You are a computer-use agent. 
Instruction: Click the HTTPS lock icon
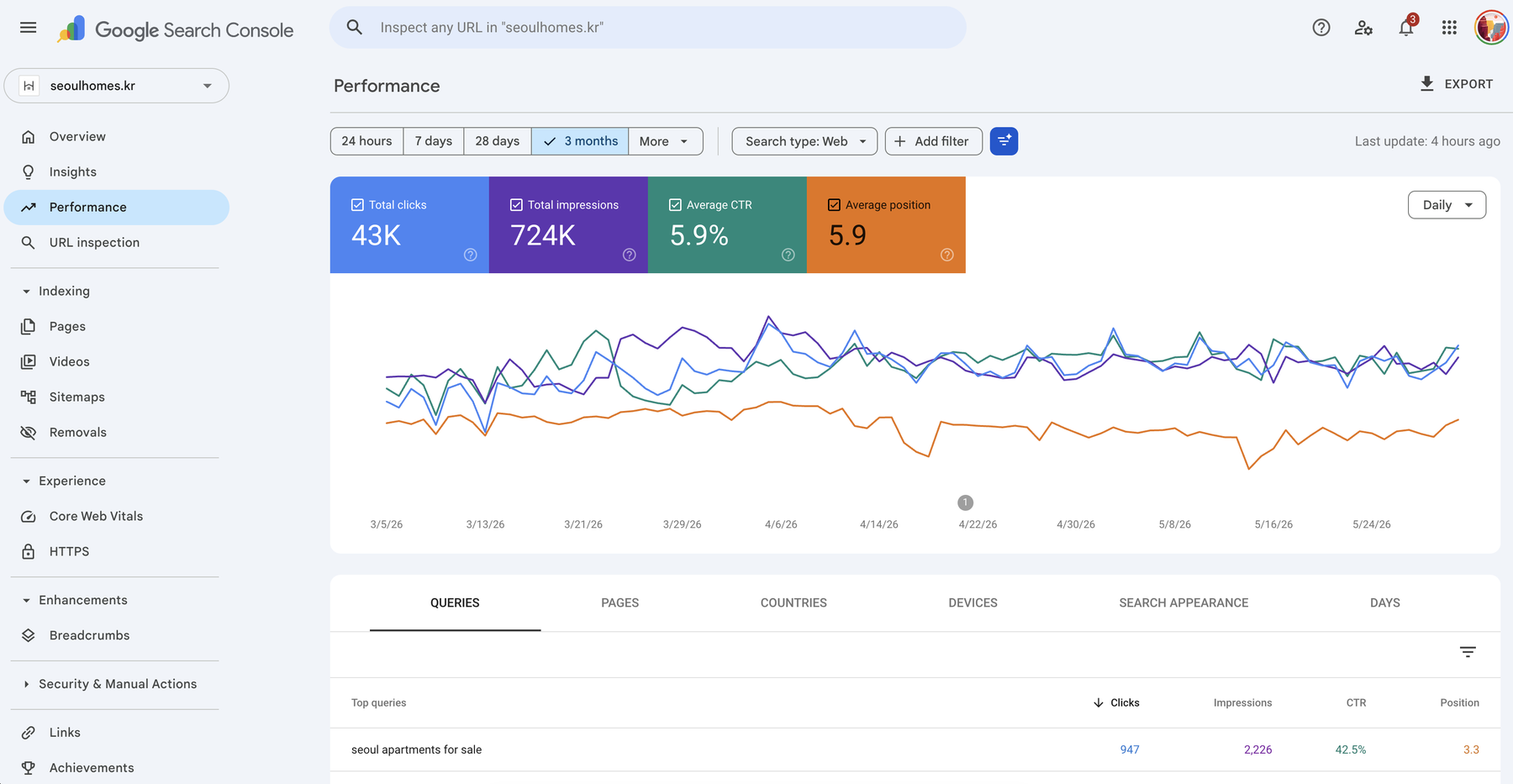click(29, 552)
